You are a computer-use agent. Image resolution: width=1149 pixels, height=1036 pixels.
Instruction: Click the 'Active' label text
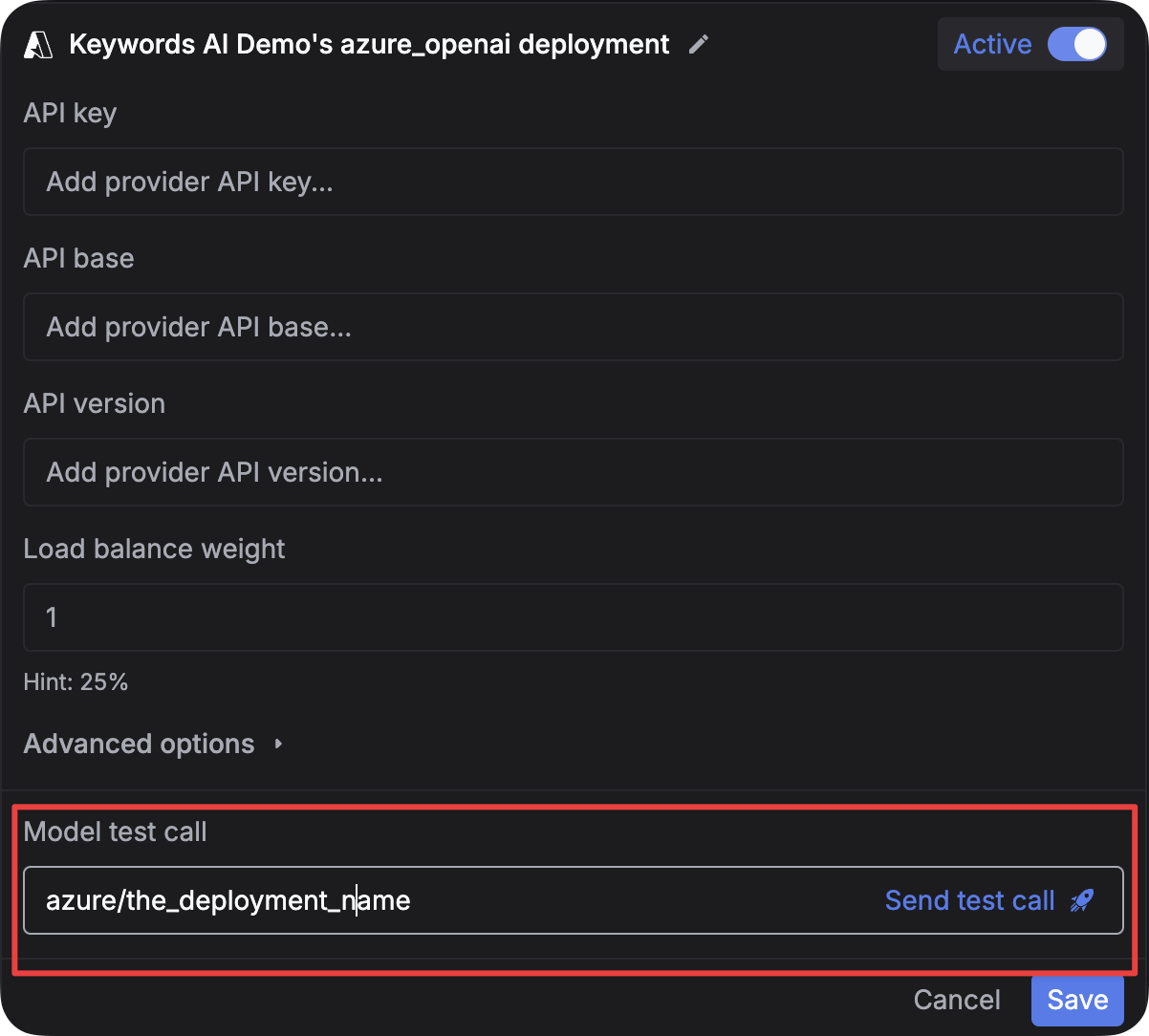[992, 44]
